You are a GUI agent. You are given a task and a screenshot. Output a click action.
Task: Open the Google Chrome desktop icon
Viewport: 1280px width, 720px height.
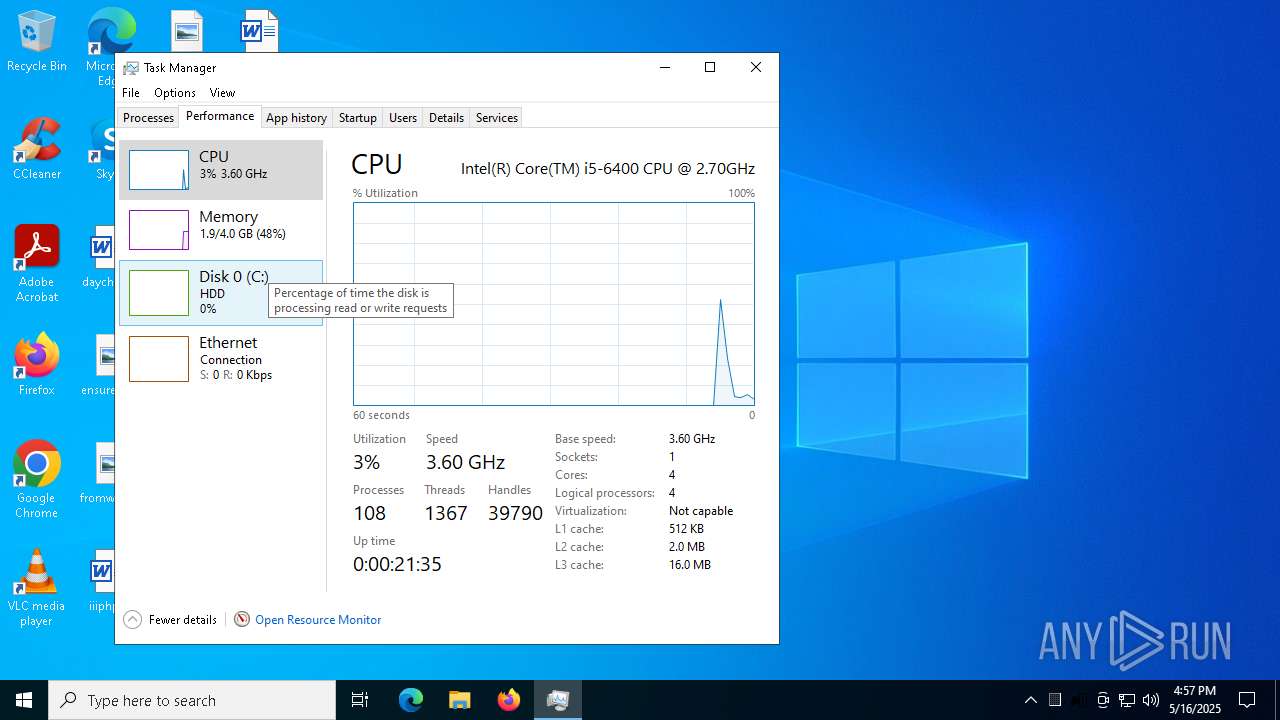click(x=37, y=480)
